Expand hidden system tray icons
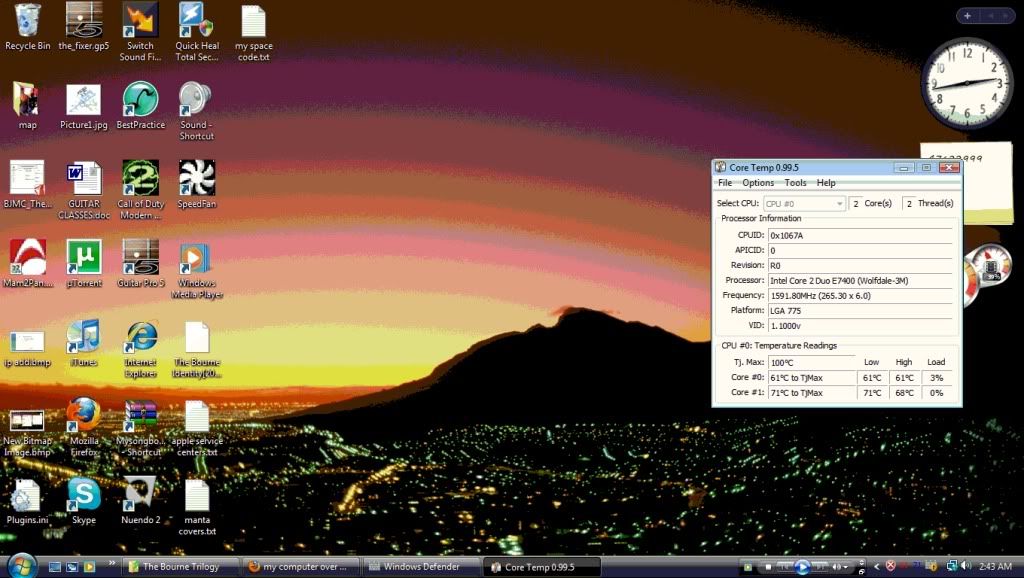Screen dimensions: 1024x578 pyautogui.click(x=875, y=565)
